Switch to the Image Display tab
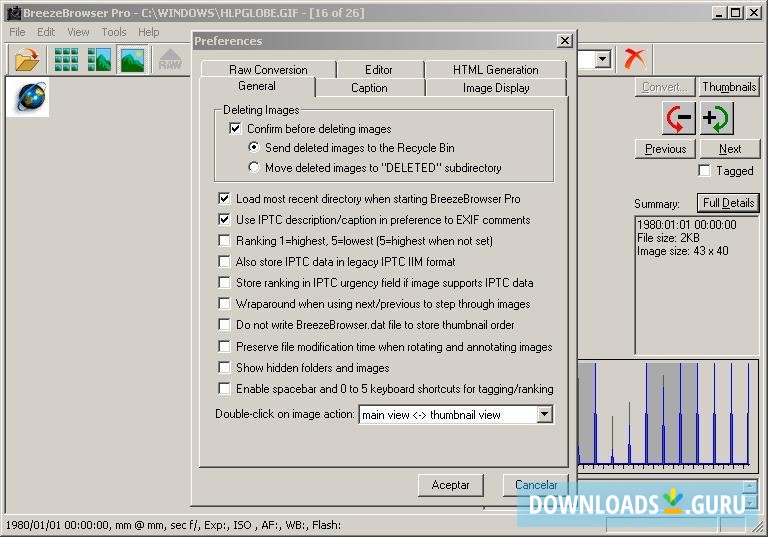The height and width of the screenshot is (537, 768). pyautogui.click(x=496, y=88)
